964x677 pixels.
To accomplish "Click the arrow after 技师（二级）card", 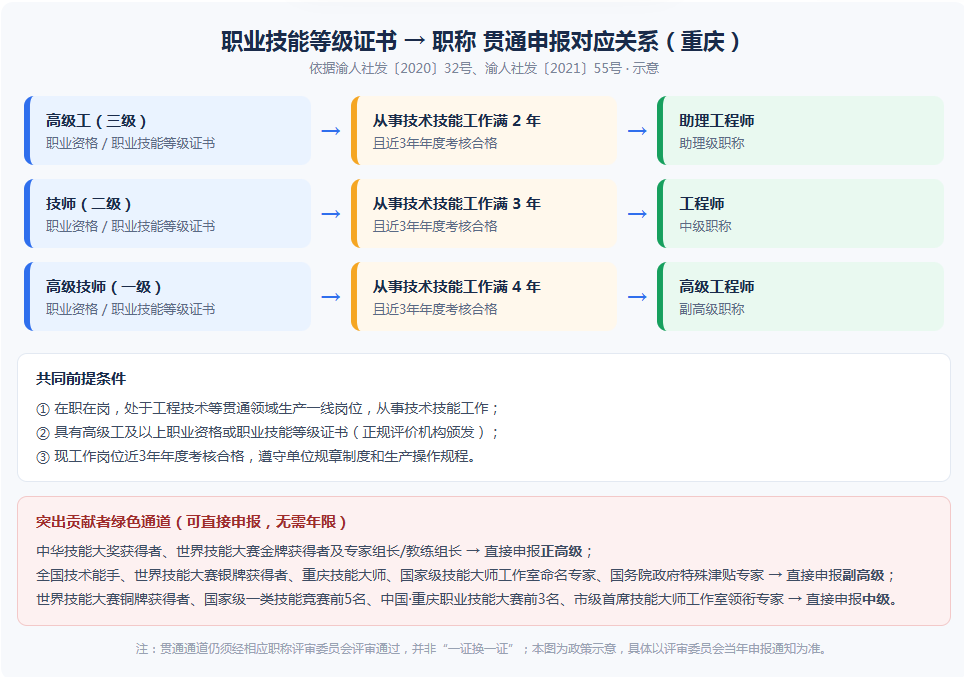I will (x=331, y=214).
